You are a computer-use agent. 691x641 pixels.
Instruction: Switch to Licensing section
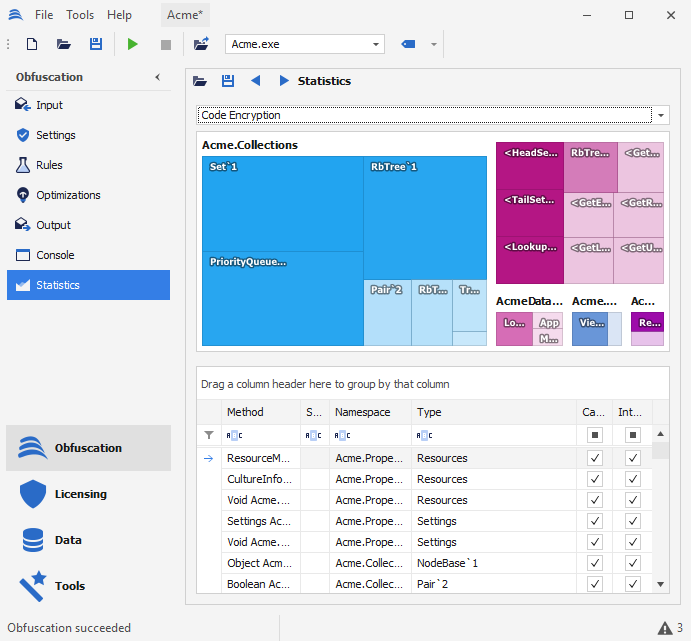80,494
